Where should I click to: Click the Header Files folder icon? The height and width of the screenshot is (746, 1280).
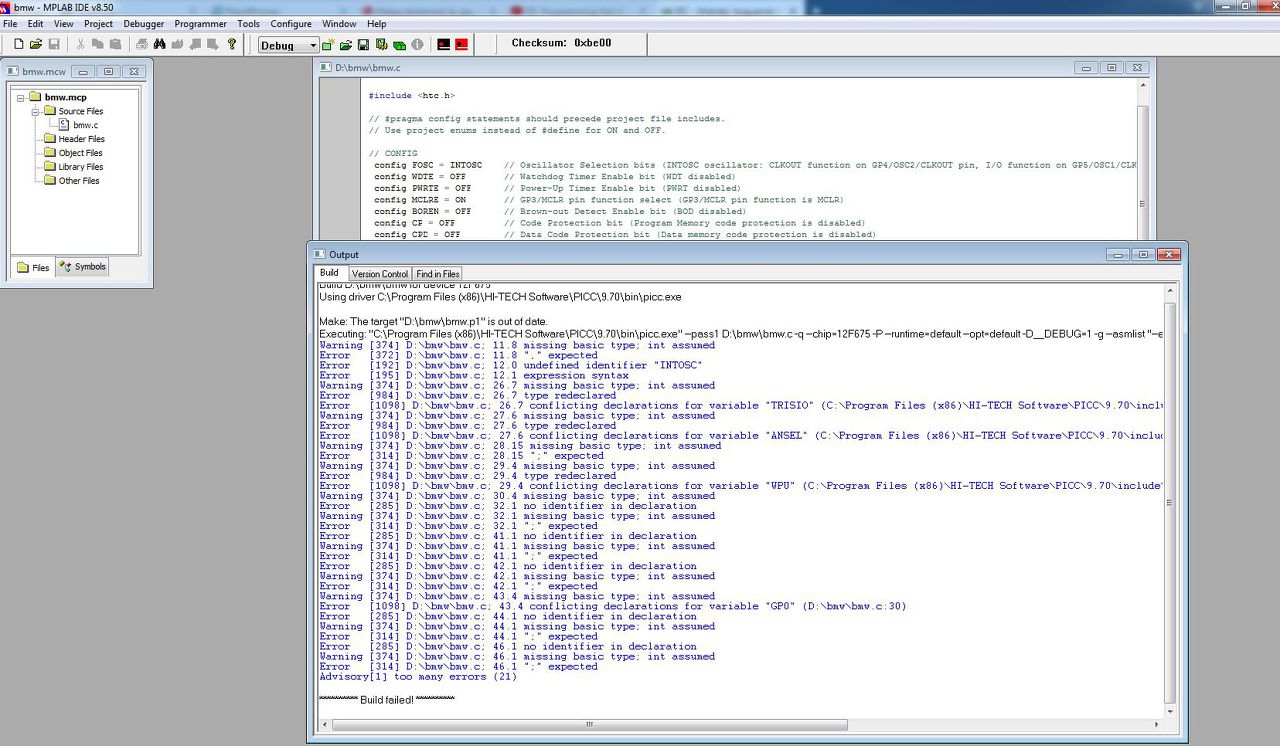click(x=50, y=139)
